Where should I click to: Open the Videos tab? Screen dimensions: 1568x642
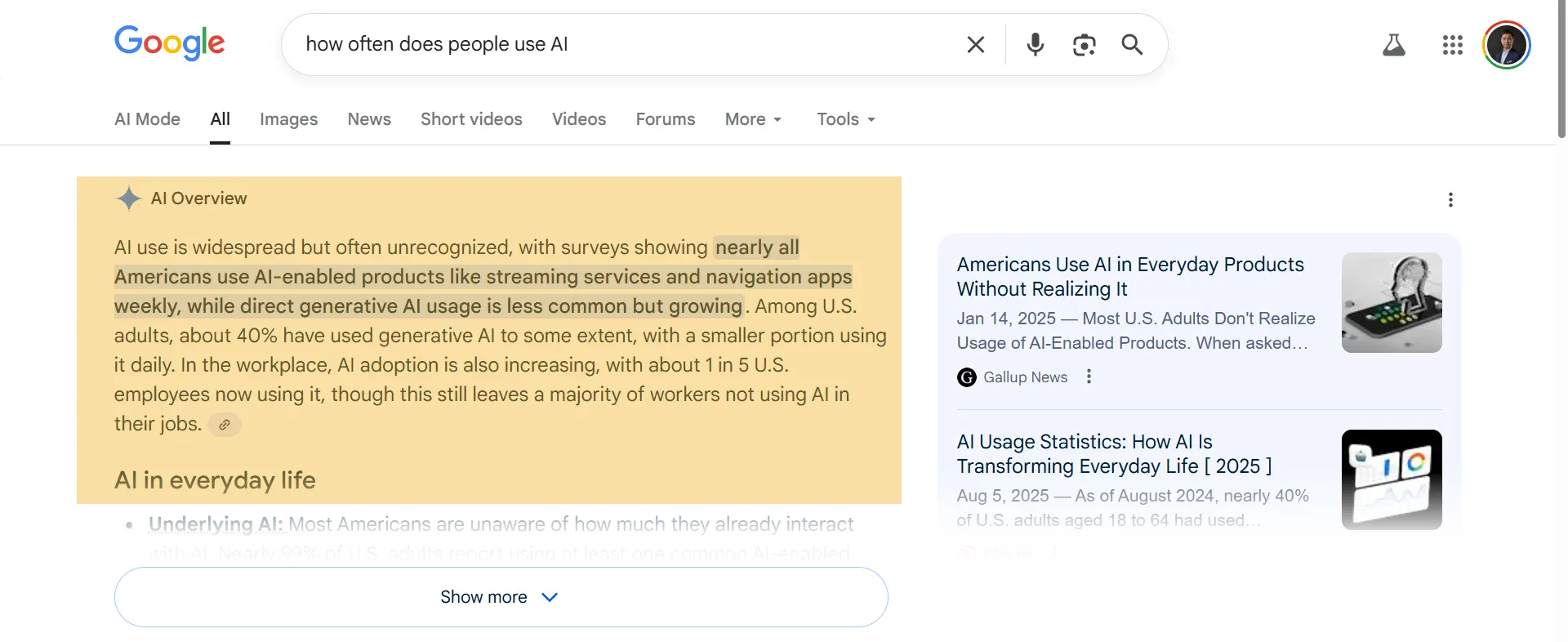(x=579, y=119)
